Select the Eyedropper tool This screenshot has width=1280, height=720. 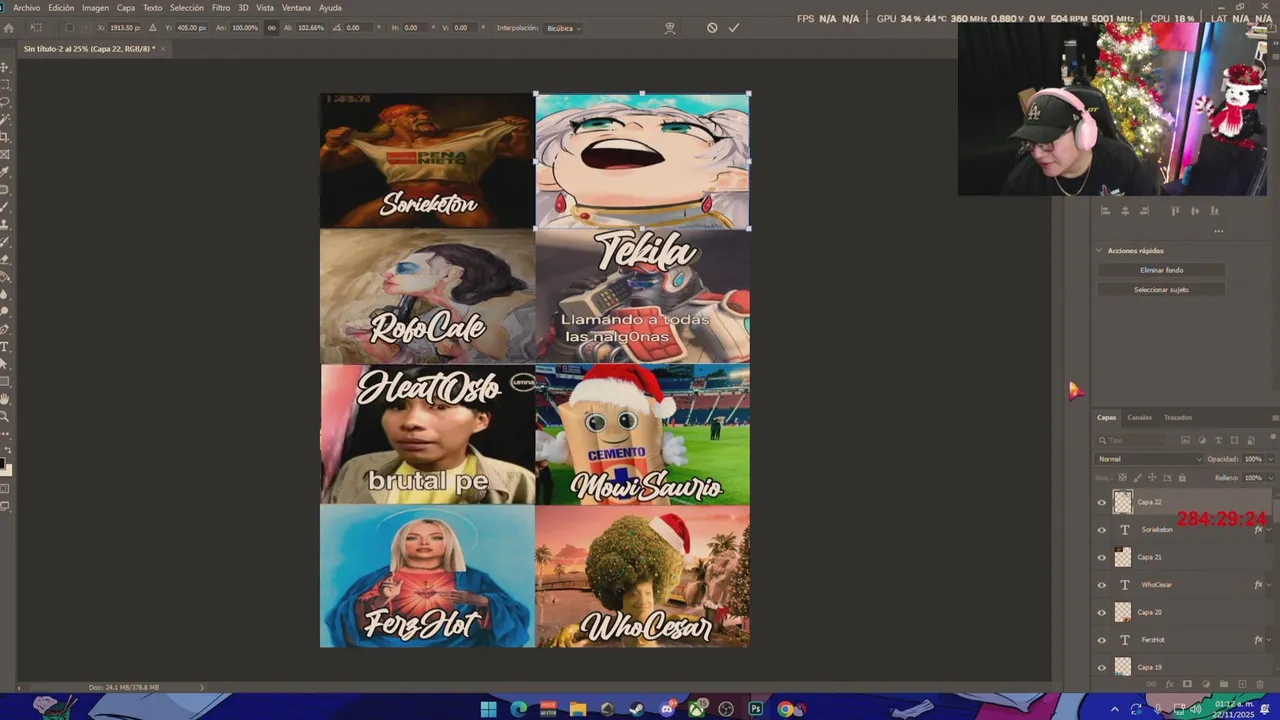(5, 171)
